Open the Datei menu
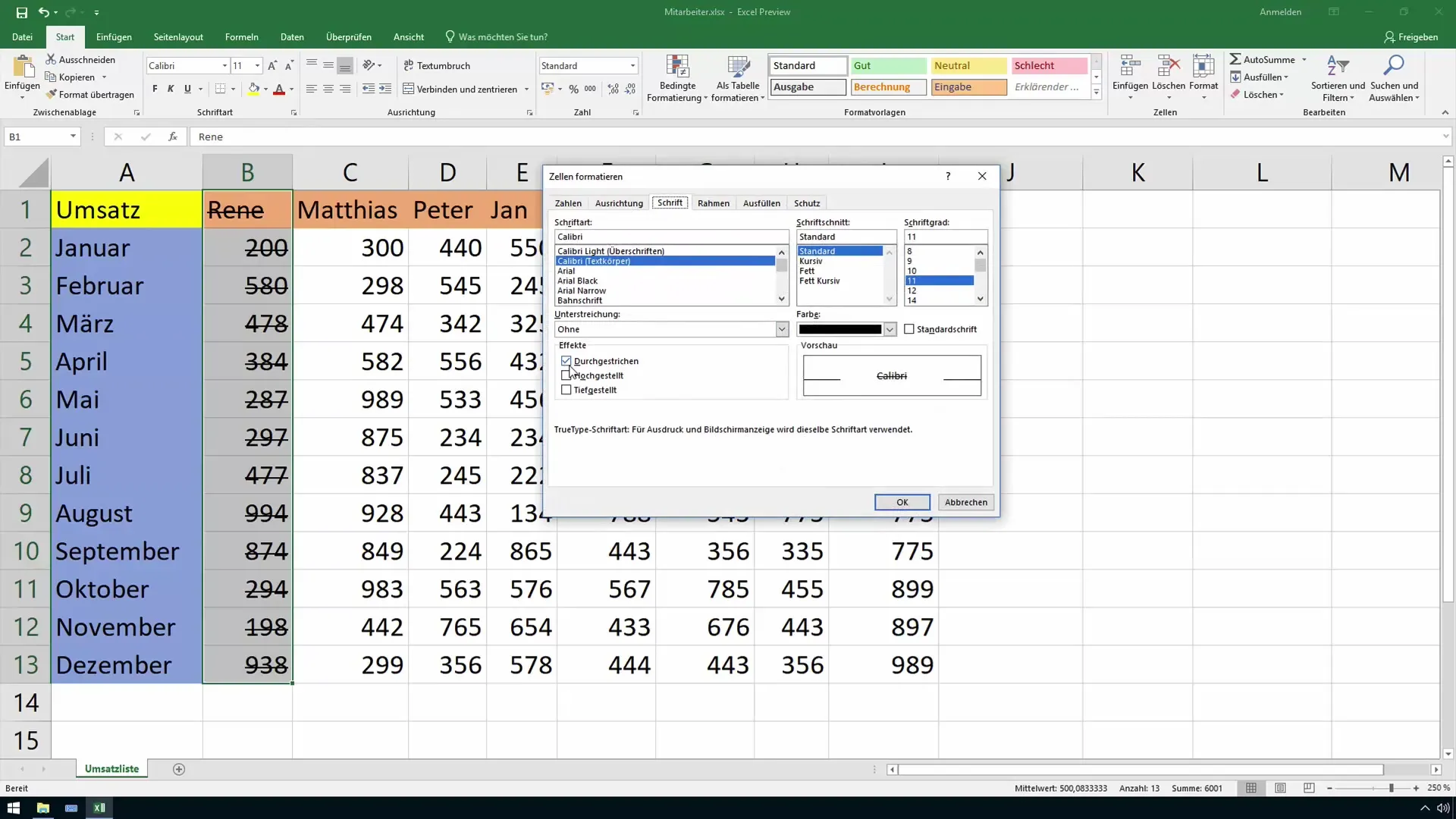Image resolution: width=1456 pixels, height=819 pixels. [x=23, y=36]
